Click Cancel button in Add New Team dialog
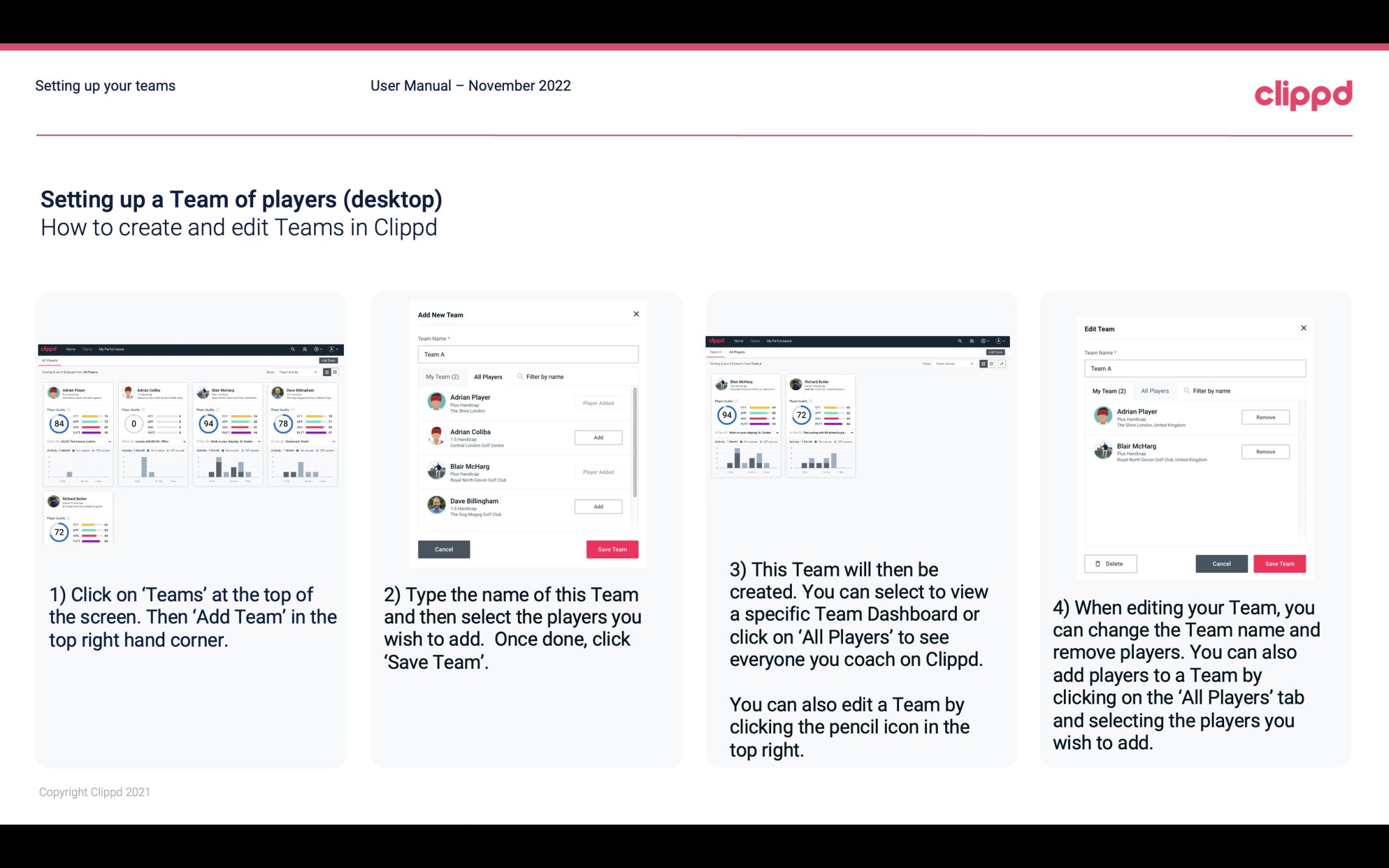This screenshot has width=1389, height=868. coord(444,549)
